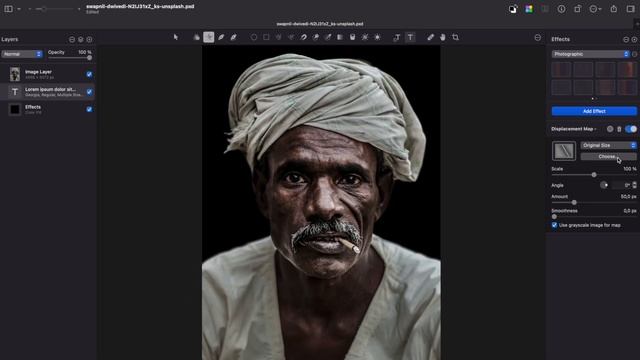Select the Arrange arrow tool
640x360 pixels.
tap(176, 37)
